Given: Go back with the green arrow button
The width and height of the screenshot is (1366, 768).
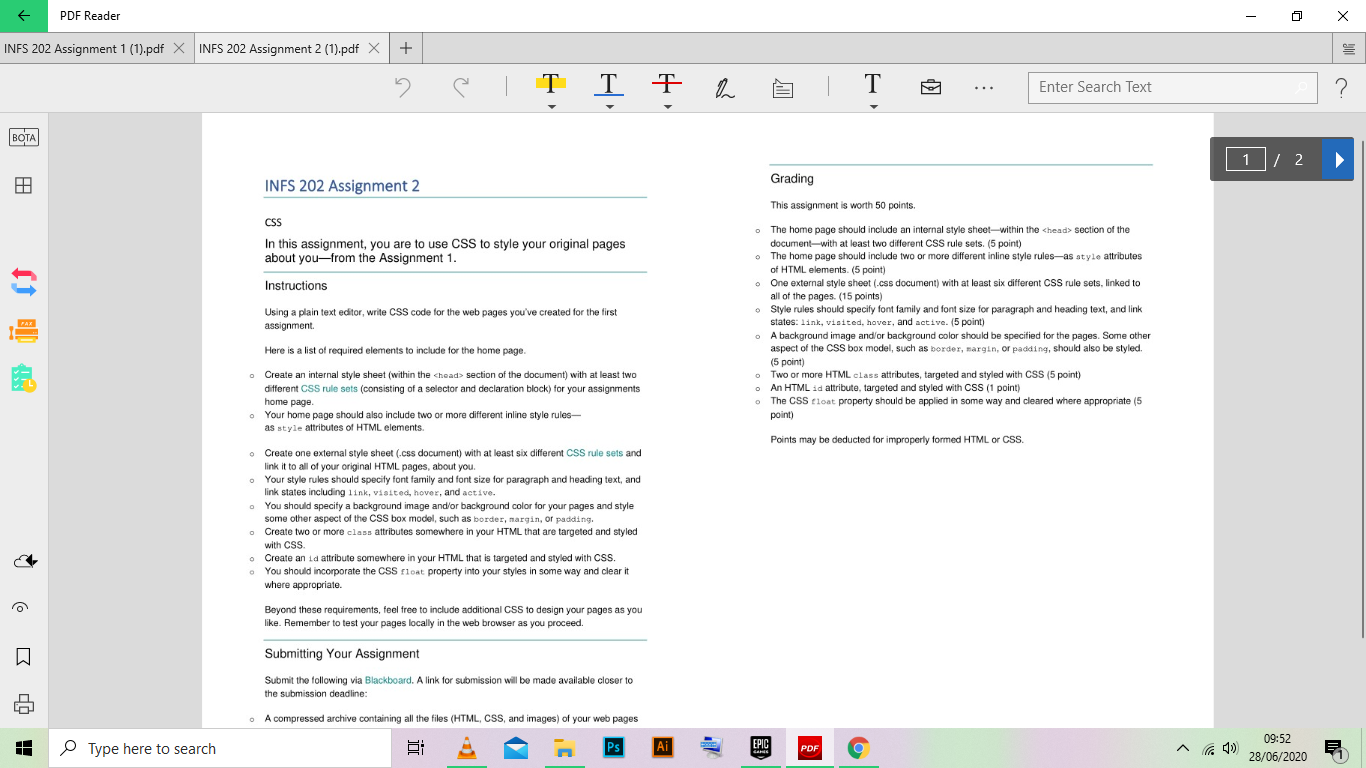Looking at the screenshot, I should click(x=24, y=16).
